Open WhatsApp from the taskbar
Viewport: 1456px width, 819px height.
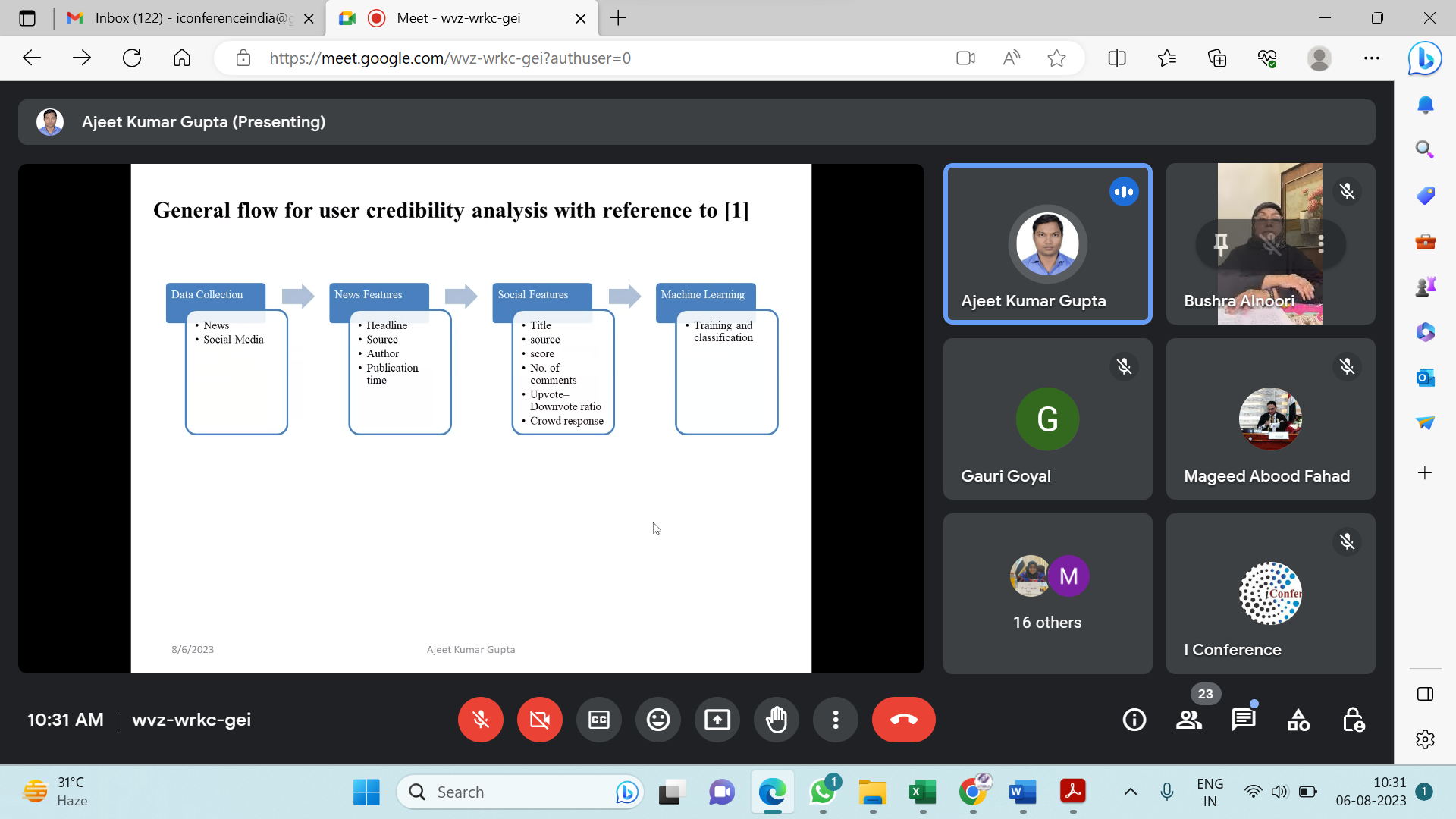[823, 792]
